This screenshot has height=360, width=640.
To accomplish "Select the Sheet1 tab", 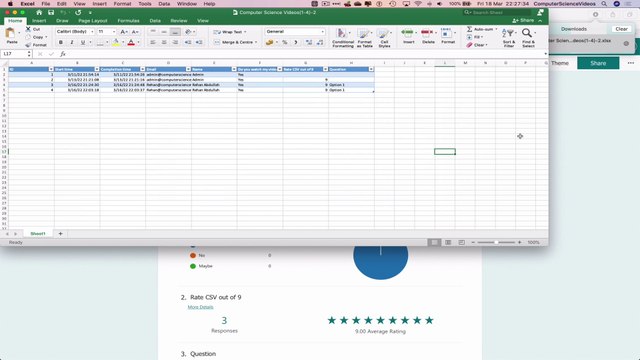I will pyautogui.click(x=38, y=234).
